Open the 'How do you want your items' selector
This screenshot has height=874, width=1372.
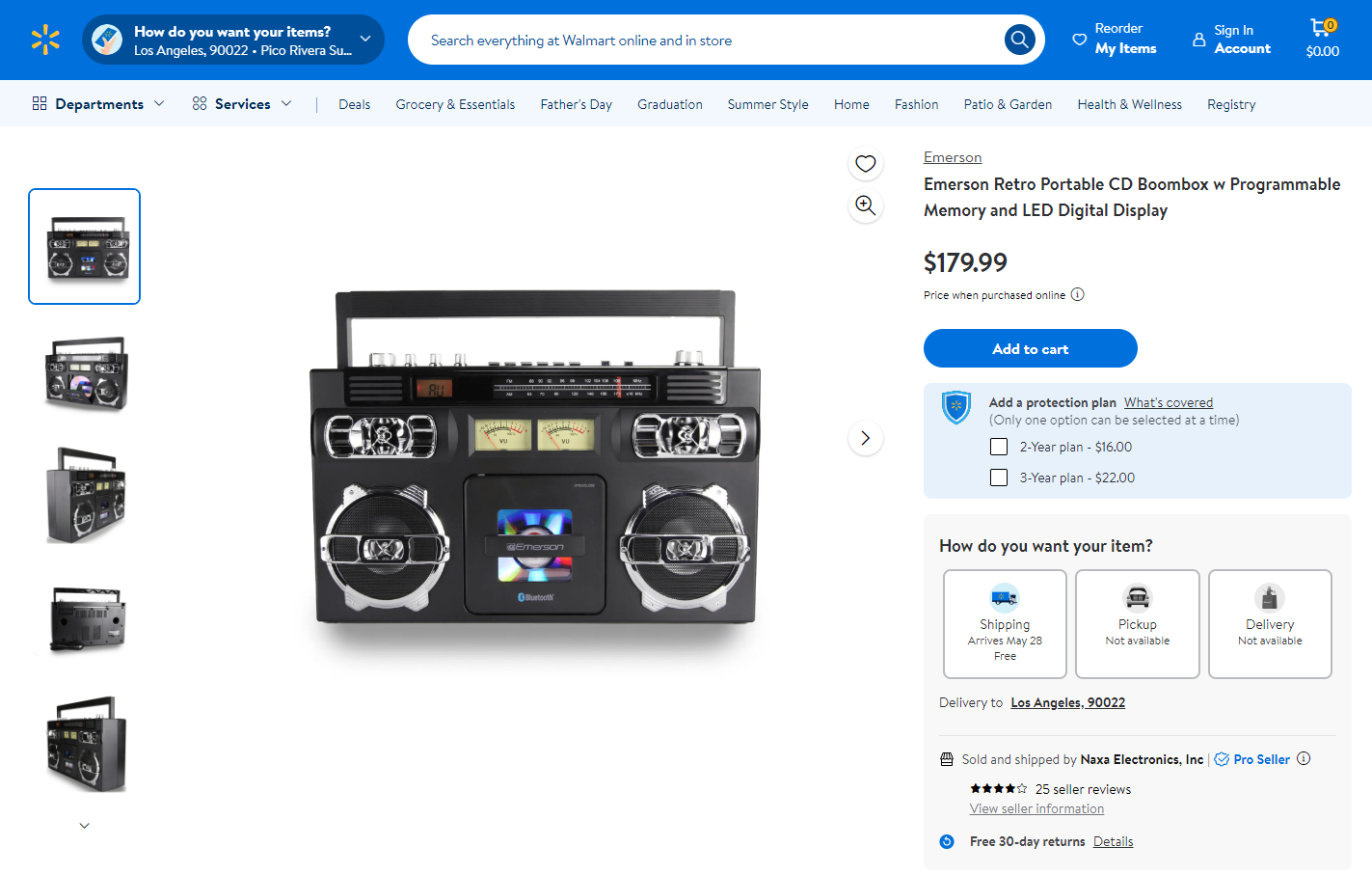pyautogui.click(x=233, y=40)
